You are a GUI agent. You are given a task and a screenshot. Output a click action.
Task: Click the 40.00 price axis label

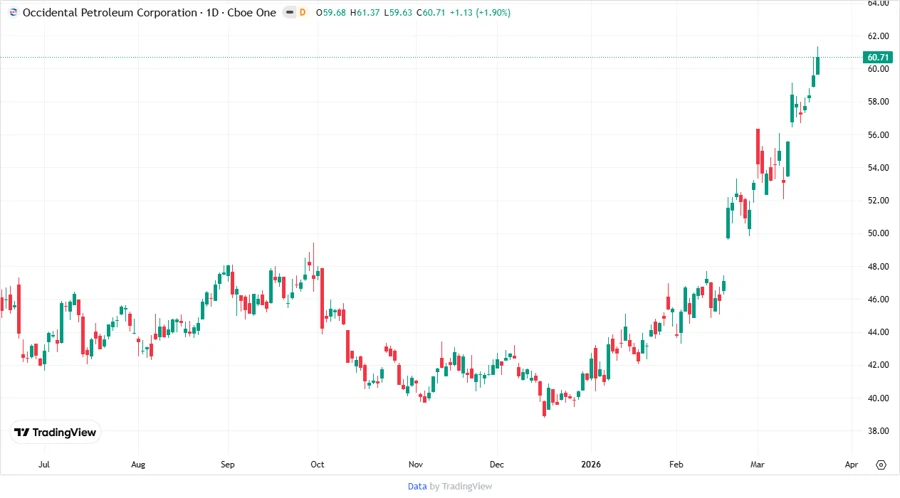[x=878, y=398]
